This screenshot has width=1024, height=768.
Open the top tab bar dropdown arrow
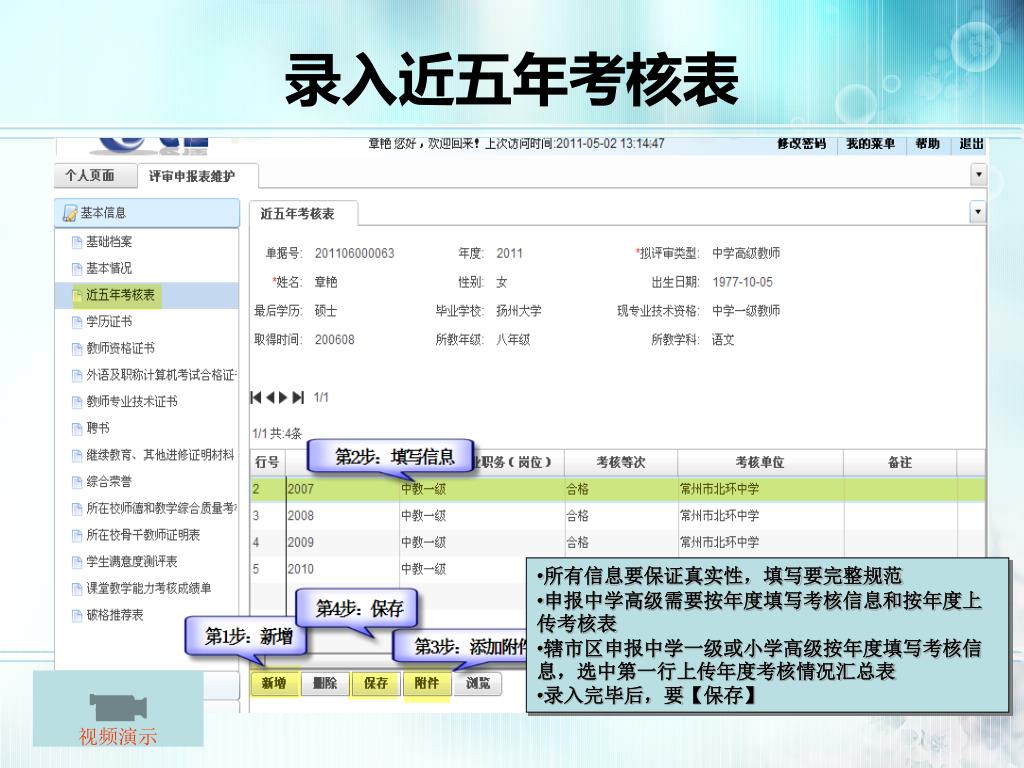(x=978, y=174)
